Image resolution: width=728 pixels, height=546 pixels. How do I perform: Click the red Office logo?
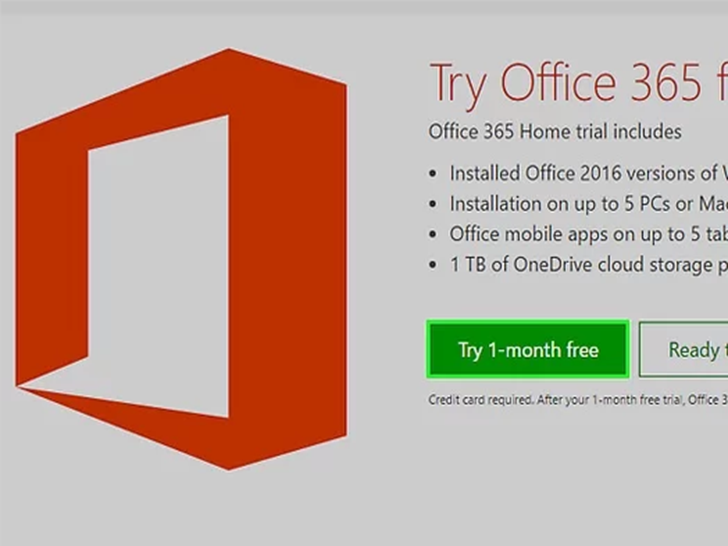181,259
